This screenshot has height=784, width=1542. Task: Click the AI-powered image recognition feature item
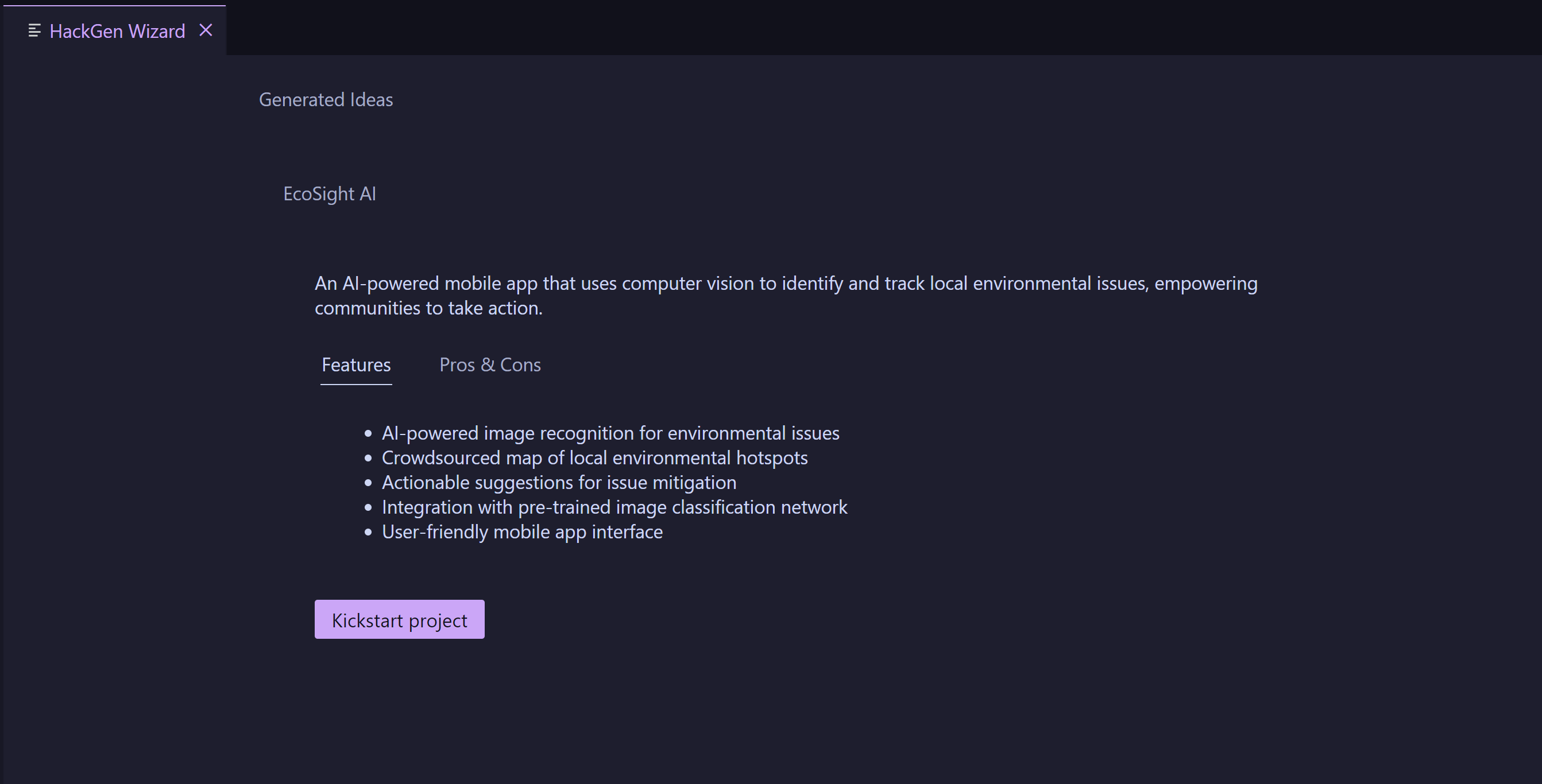(610, 433)
